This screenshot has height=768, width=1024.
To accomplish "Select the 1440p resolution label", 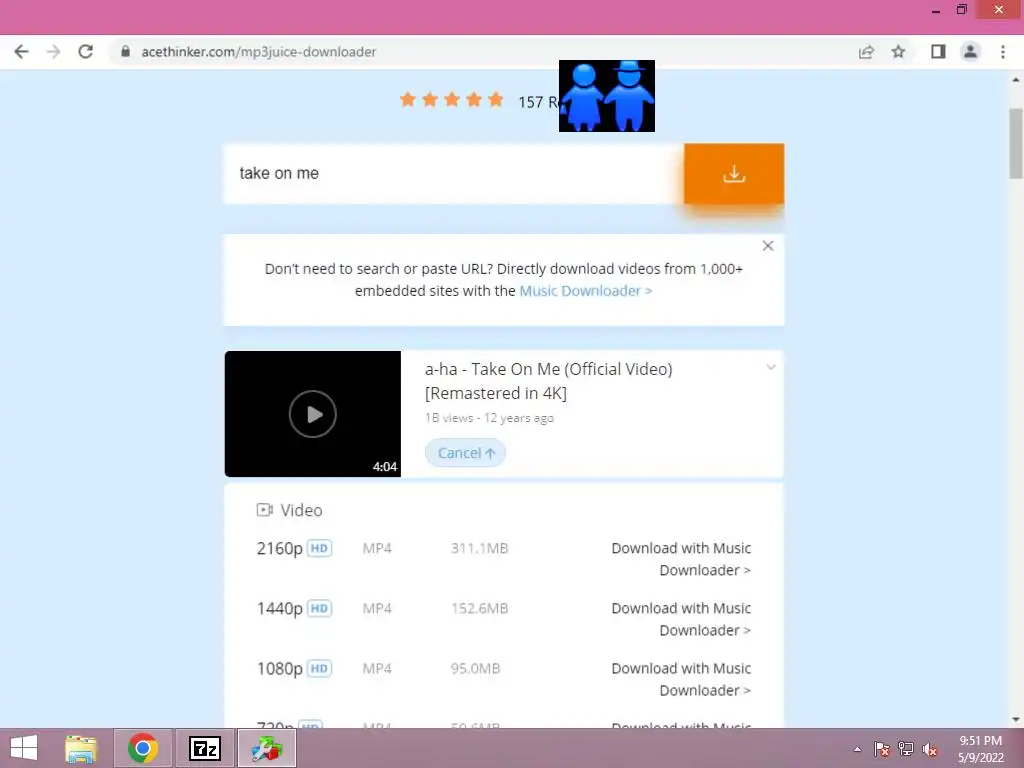I will pyautogui.click(x=280, y=609).
